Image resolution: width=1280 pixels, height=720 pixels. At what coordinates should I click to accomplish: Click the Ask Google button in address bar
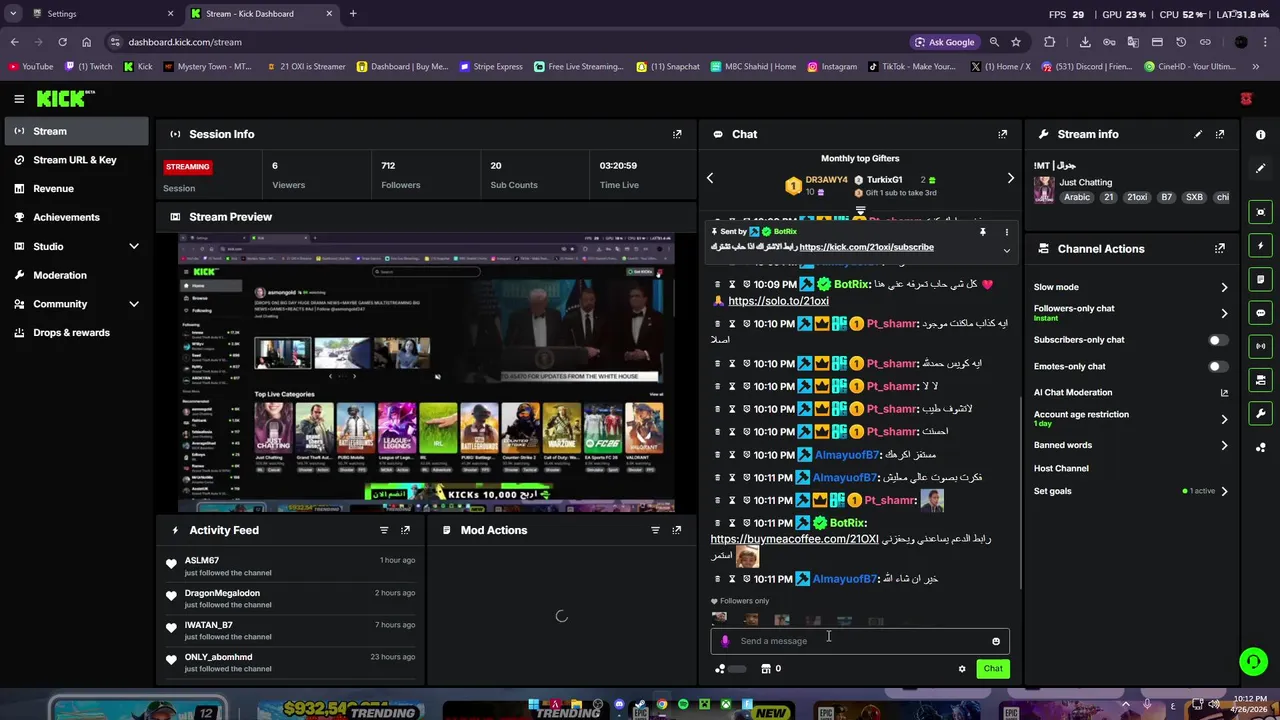[x=944, y=42]
